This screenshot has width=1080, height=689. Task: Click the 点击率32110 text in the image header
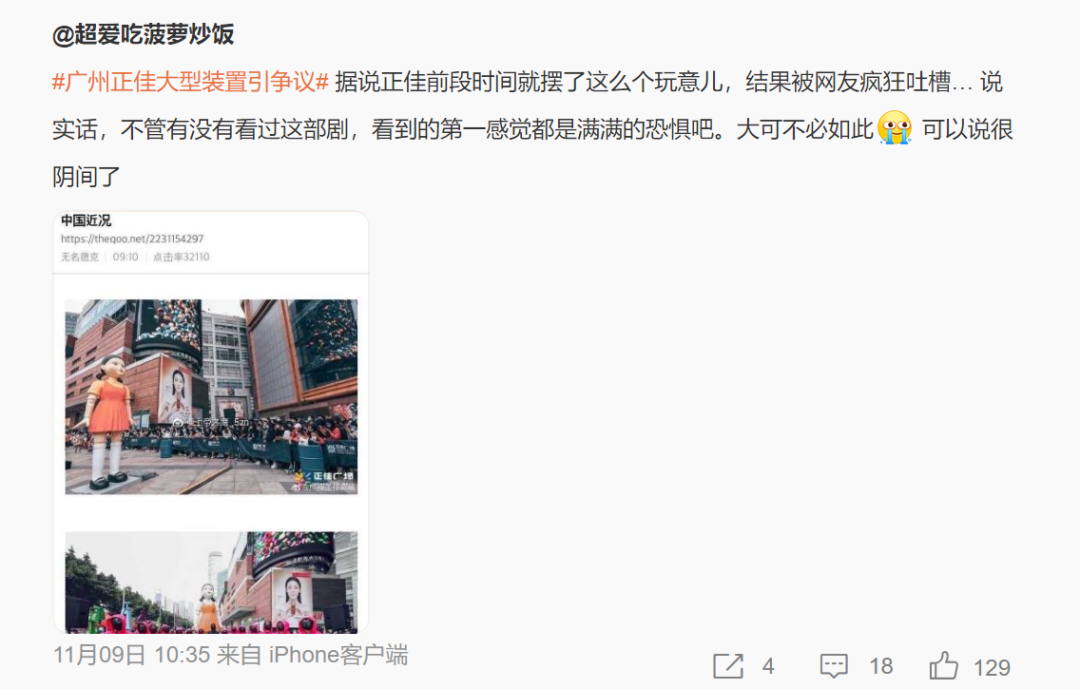coord(181,257)
